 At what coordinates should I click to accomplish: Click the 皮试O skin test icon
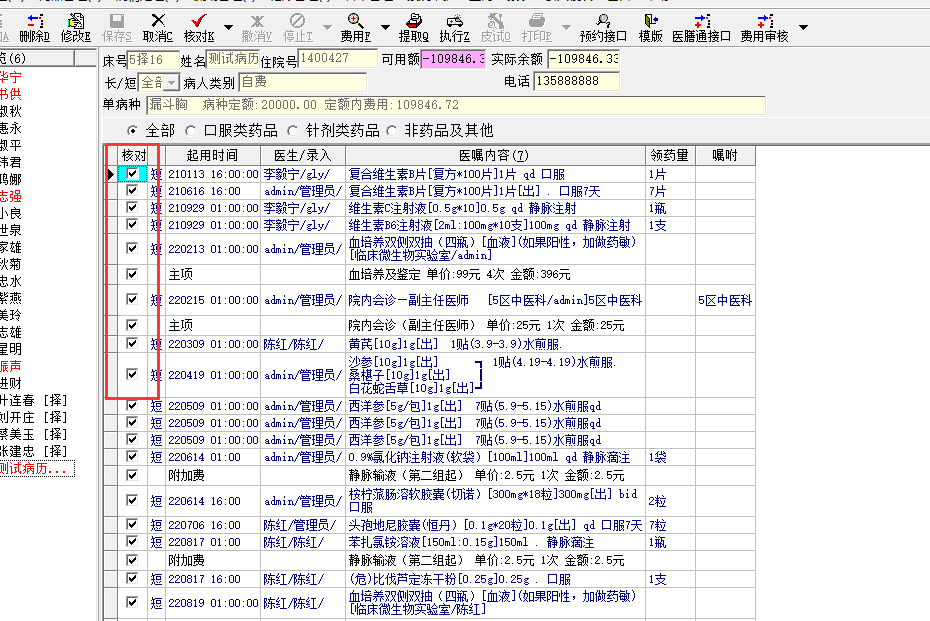pyautogui.click(x=495, y=28)
